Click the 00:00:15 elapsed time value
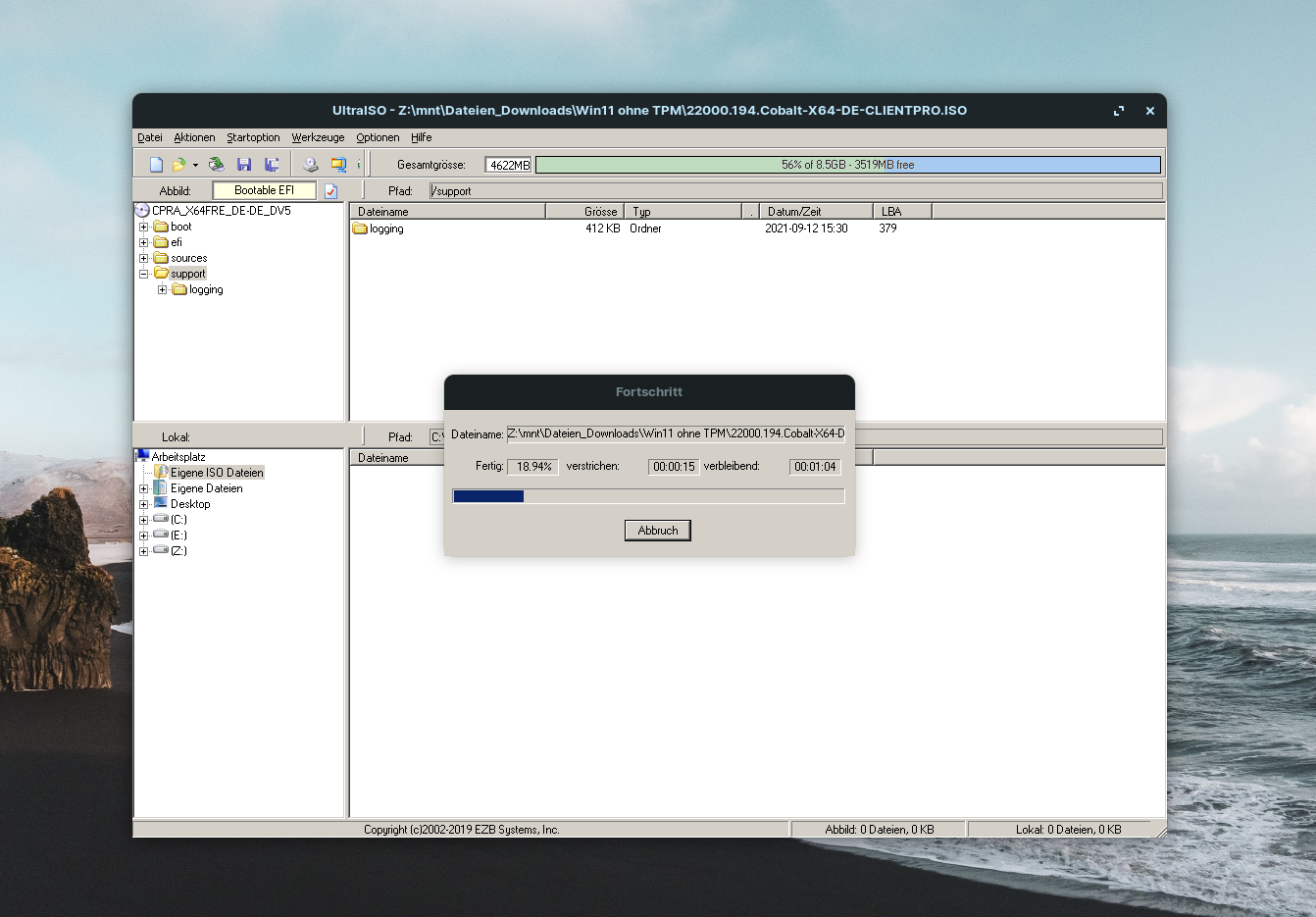Viewport: 1316px width, 917px height. tap(674, 467)
